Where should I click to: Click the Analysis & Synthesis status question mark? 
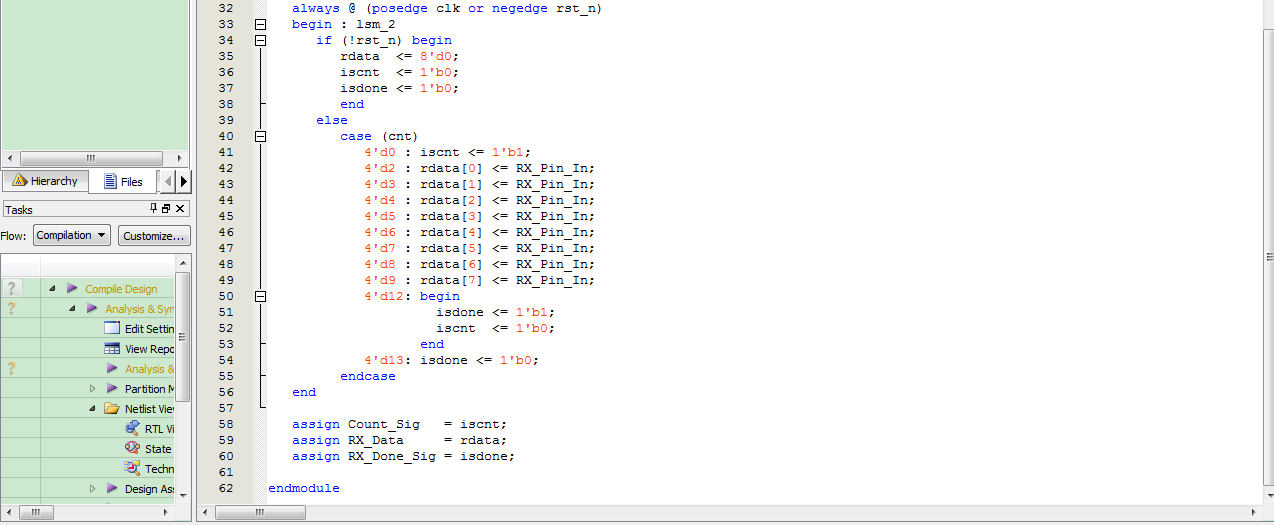[12, 309]
